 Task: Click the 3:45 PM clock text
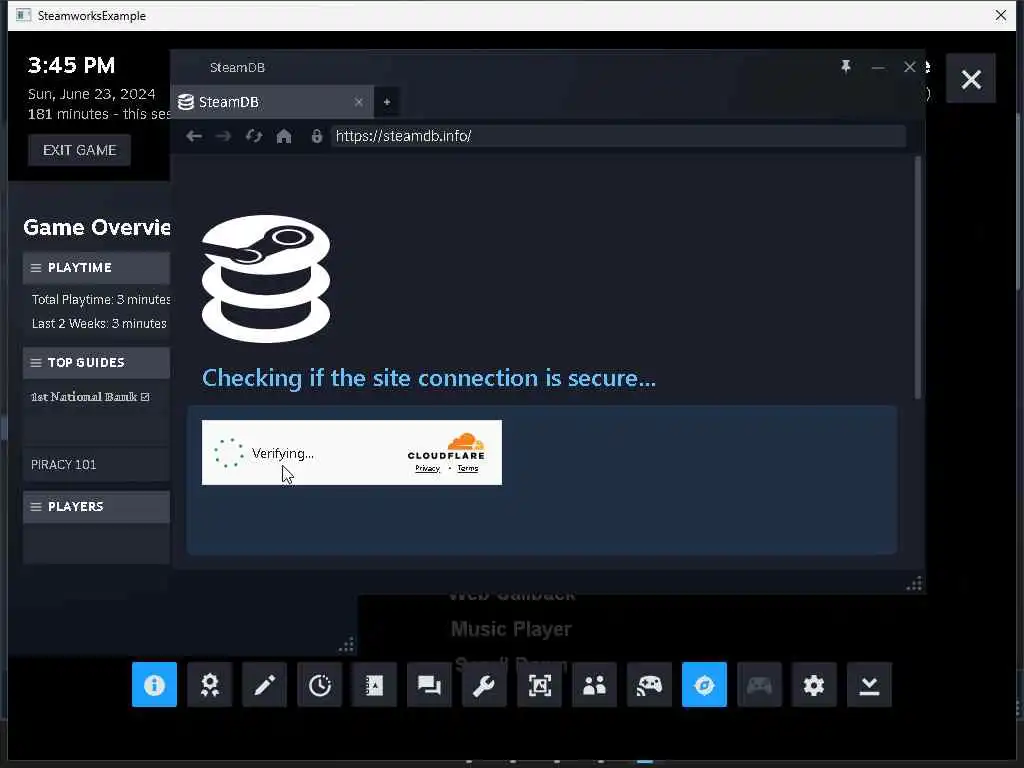coord(71,65)
